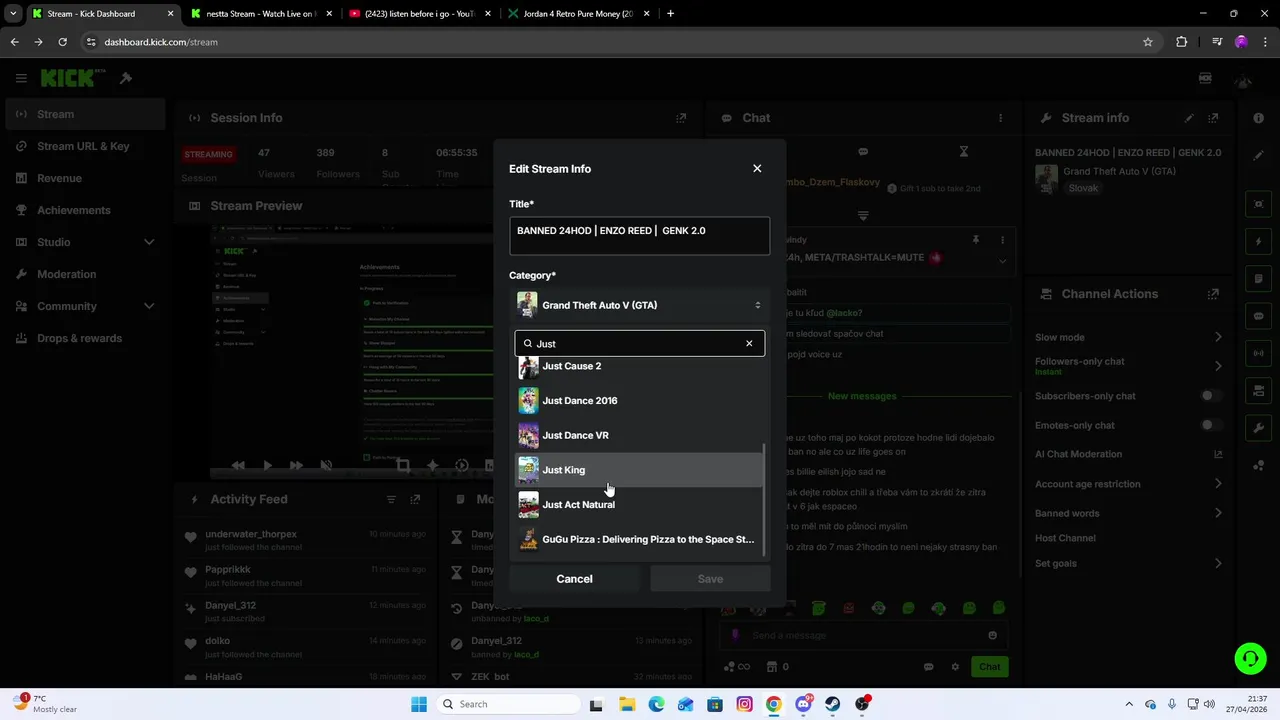Select Just Cause 2 category
Screen dimensions: 1280x720
click(639, 367)
